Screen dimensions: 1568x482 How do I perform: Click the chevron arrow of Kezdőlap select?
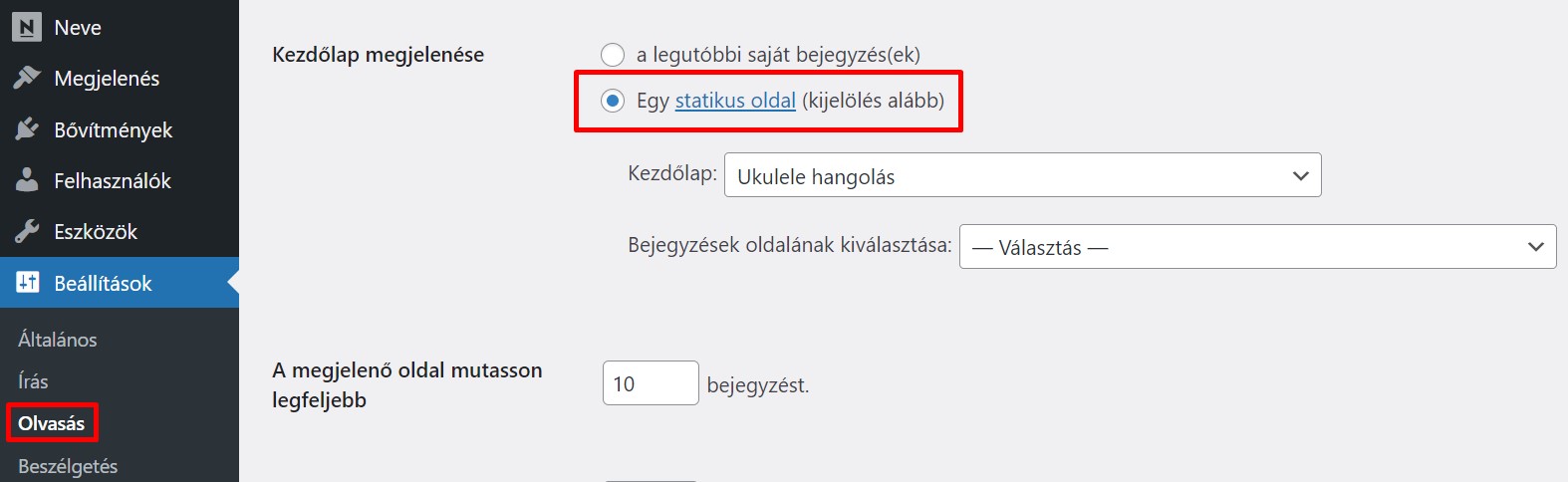[1300, 176]
